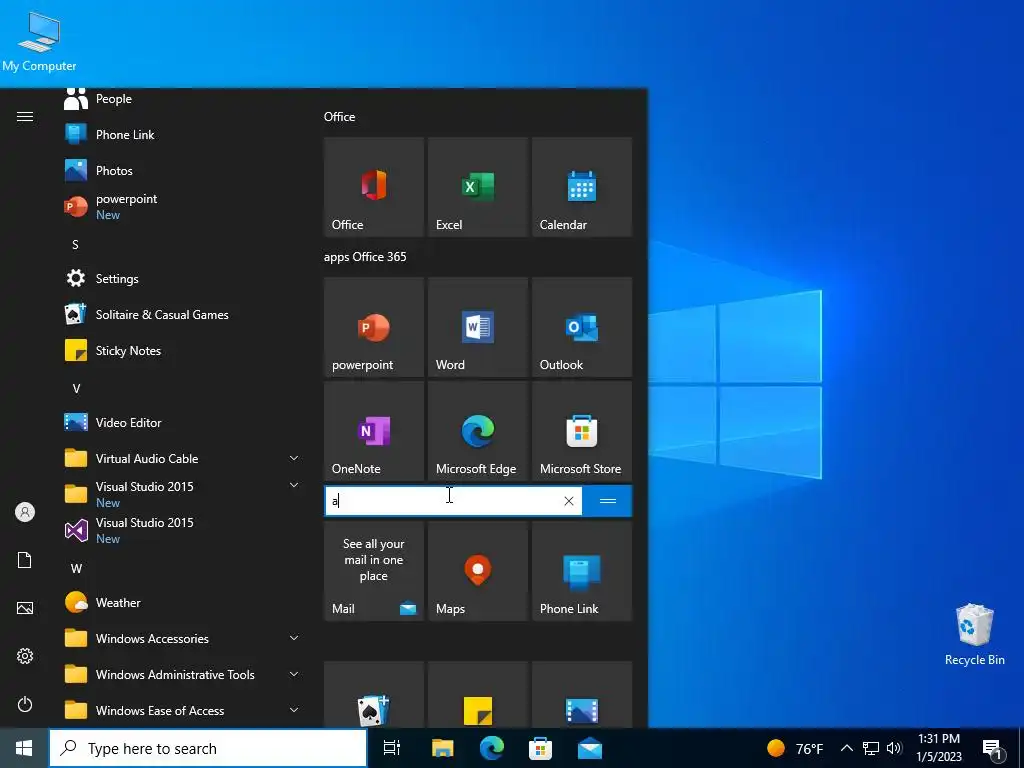Jump to the letter S index
The width and height of the screenshot is (1024, 768).
coord(75,245)
